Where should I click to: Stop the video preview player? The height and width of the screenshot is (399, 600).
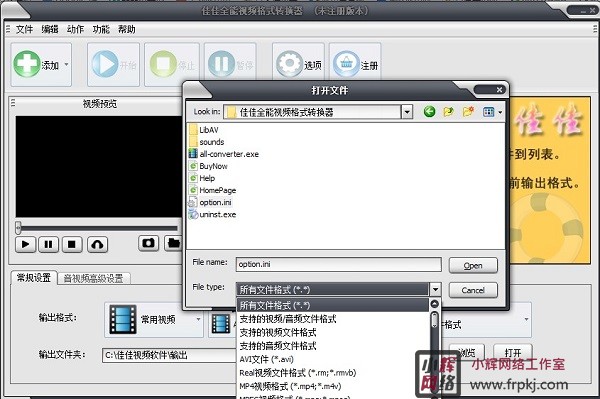(72, 244)
